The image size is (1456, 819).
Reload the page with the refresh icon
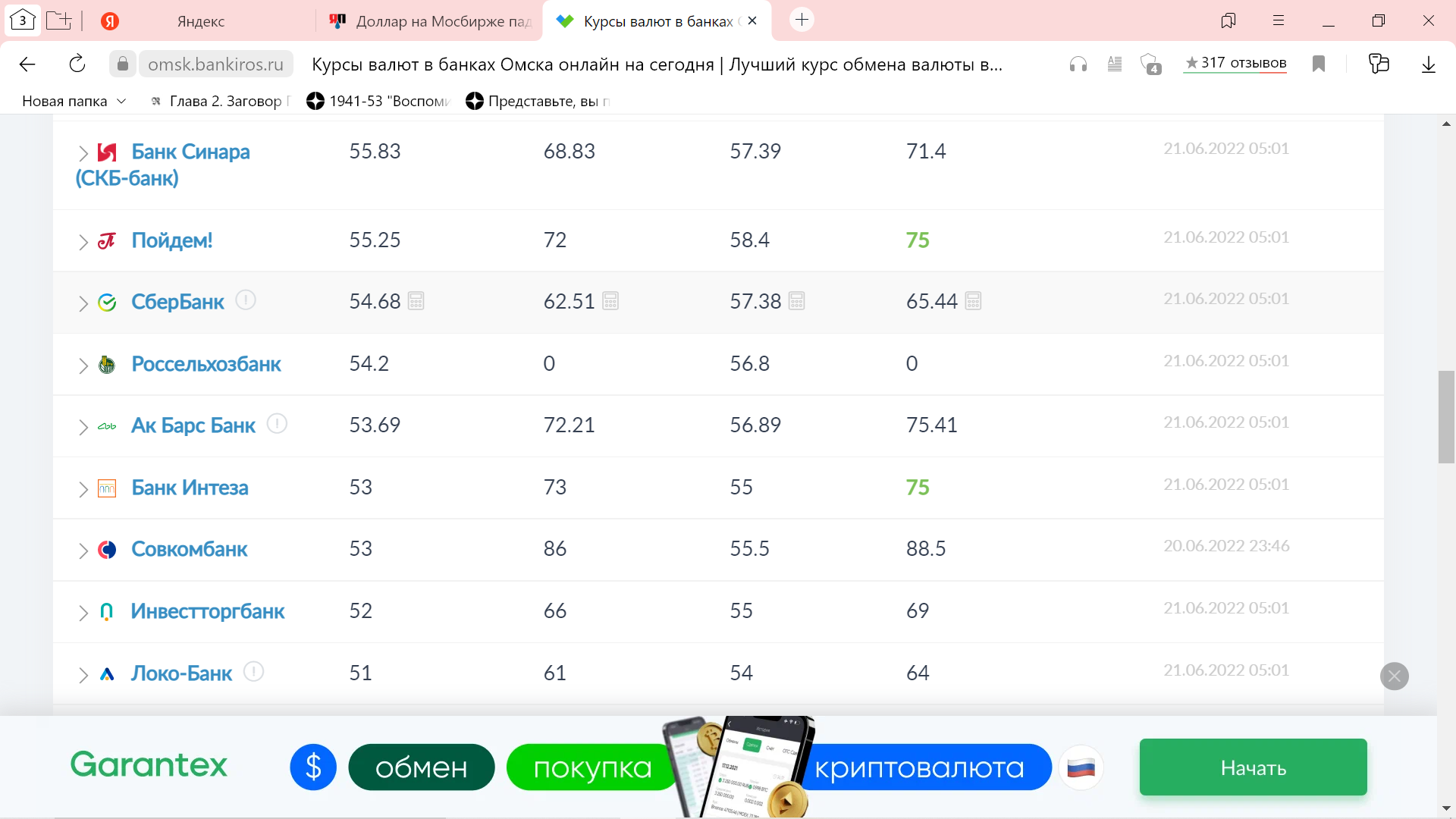(77, 64)
